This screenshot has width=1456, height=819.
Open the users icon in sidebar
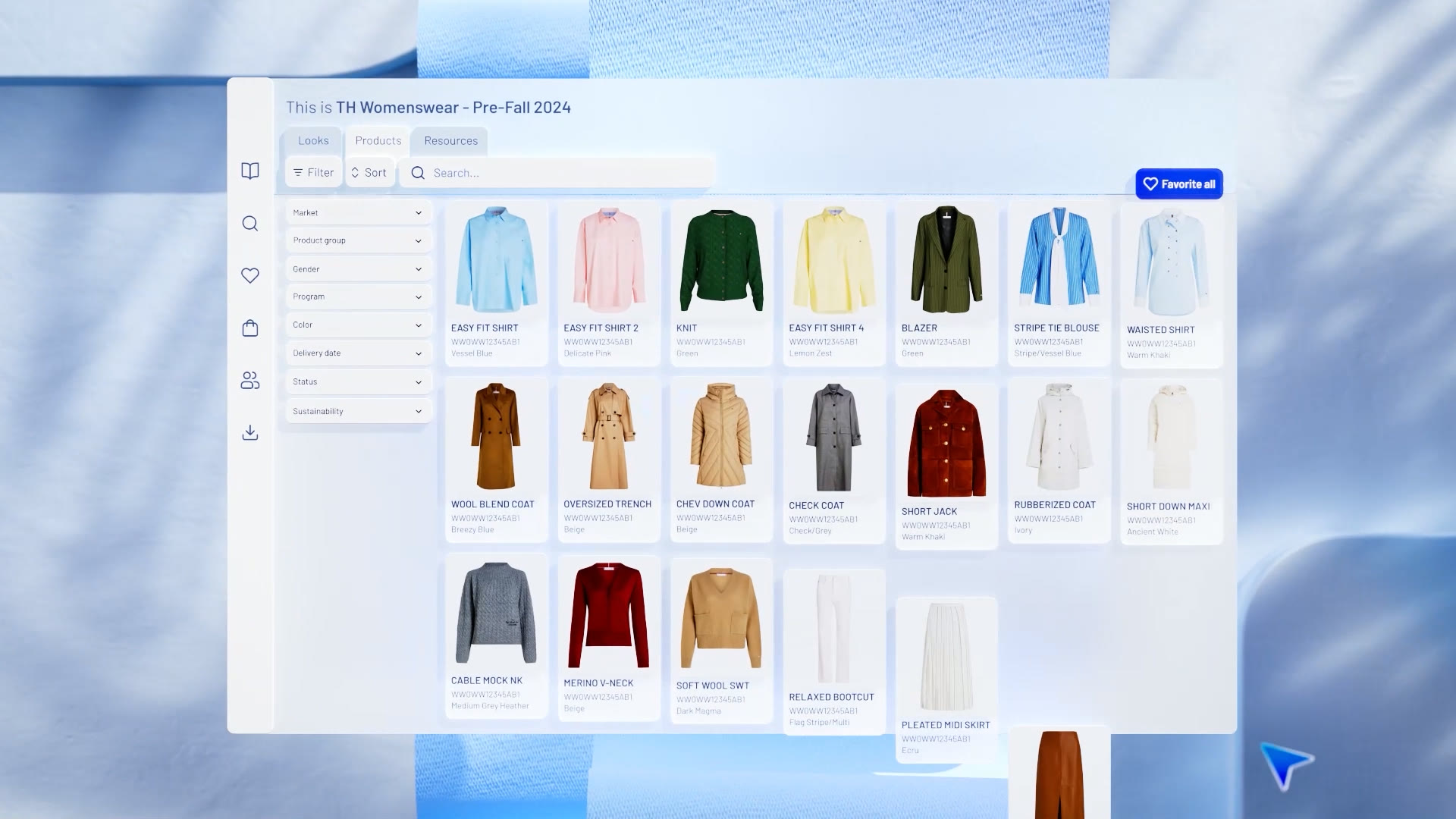pyautogui.click(x=250, y=380)
